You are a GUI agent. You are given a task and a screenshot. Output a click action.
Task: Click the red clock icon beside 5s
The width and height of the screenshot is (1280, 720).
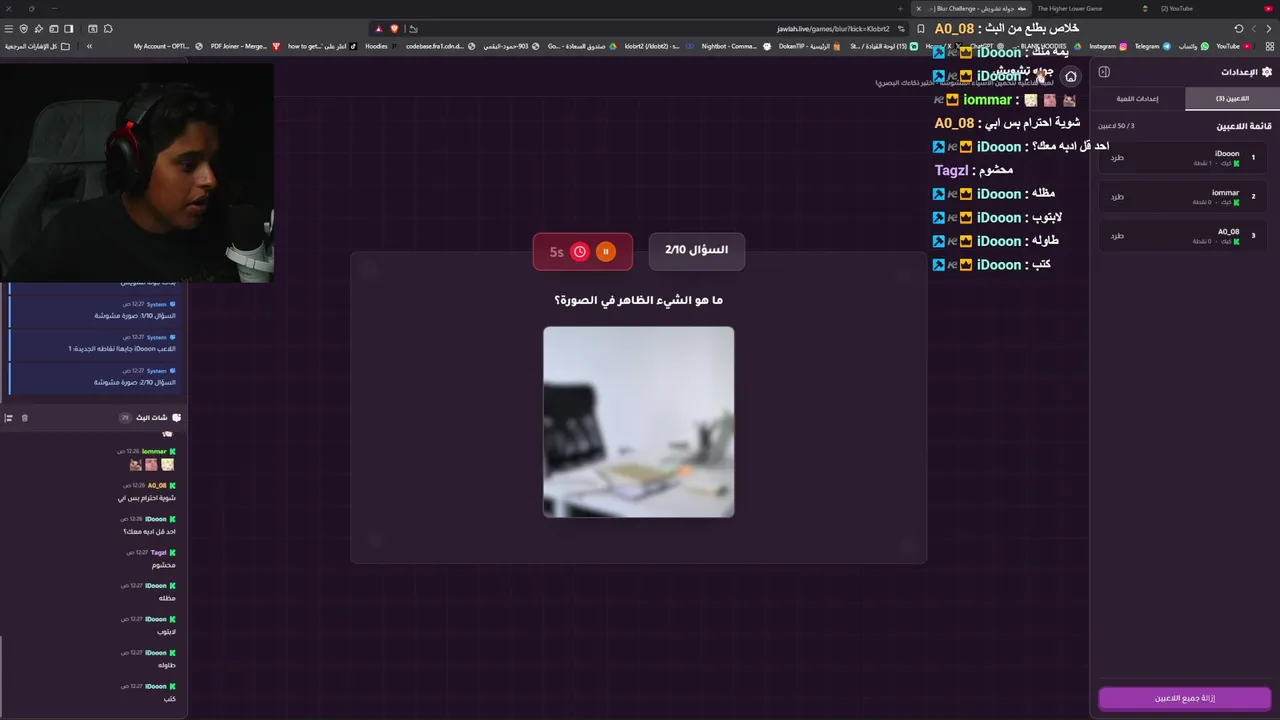click(579, 252)
